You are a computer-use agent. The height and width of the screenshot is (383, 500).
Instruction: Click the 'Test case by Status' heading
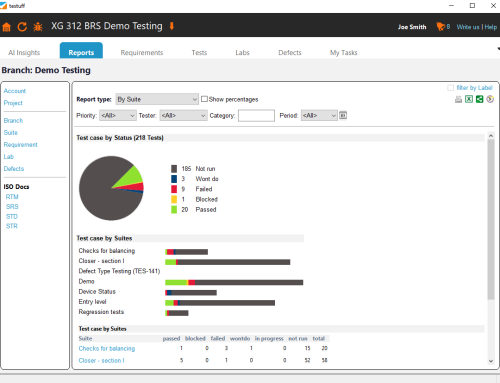pyautogui.click(x=120, y=138)
